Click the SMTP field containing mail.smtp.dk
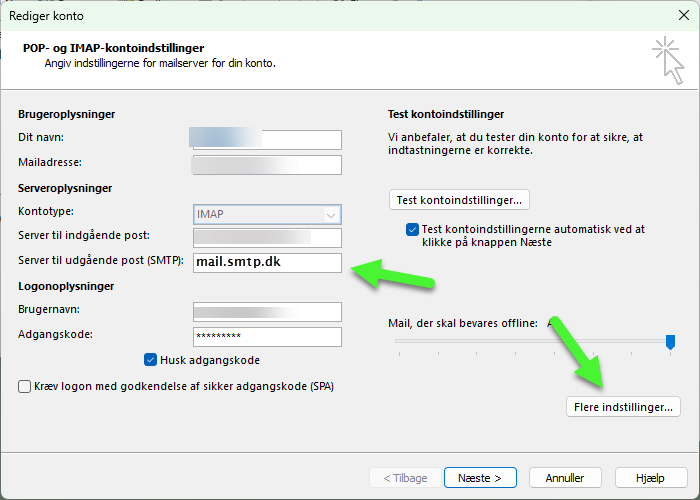The height and width of the screenshot is (500, 700). (267, 263)
